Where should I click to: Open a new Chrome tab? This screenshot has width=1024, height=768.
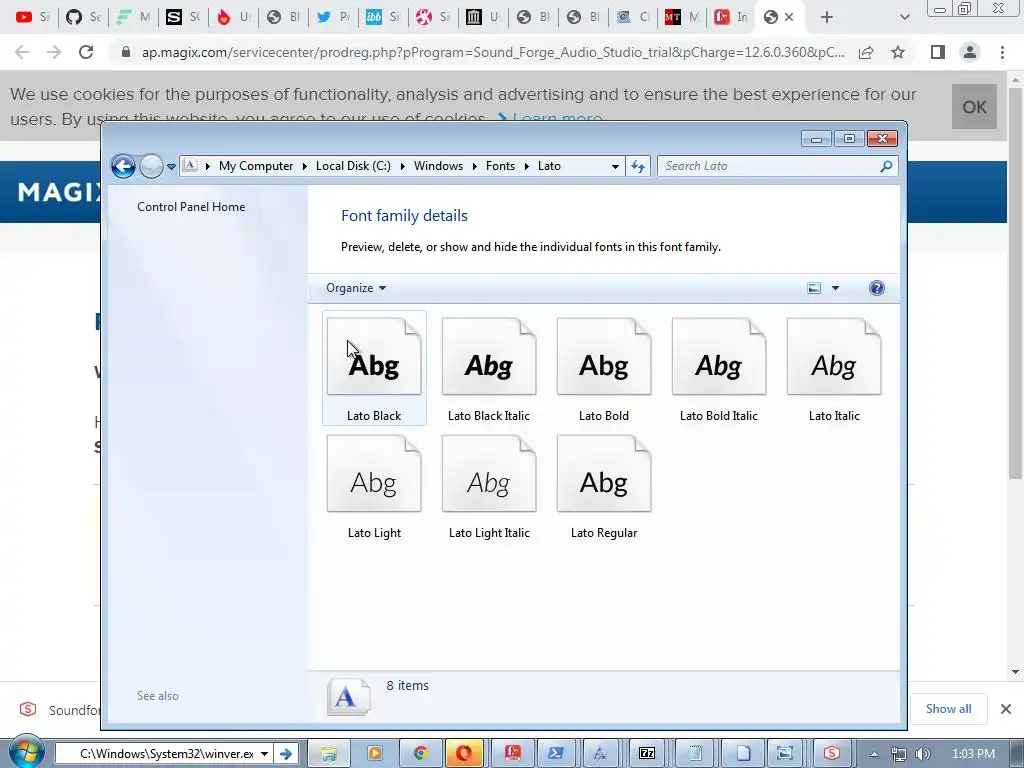click(x=826, y=17)
